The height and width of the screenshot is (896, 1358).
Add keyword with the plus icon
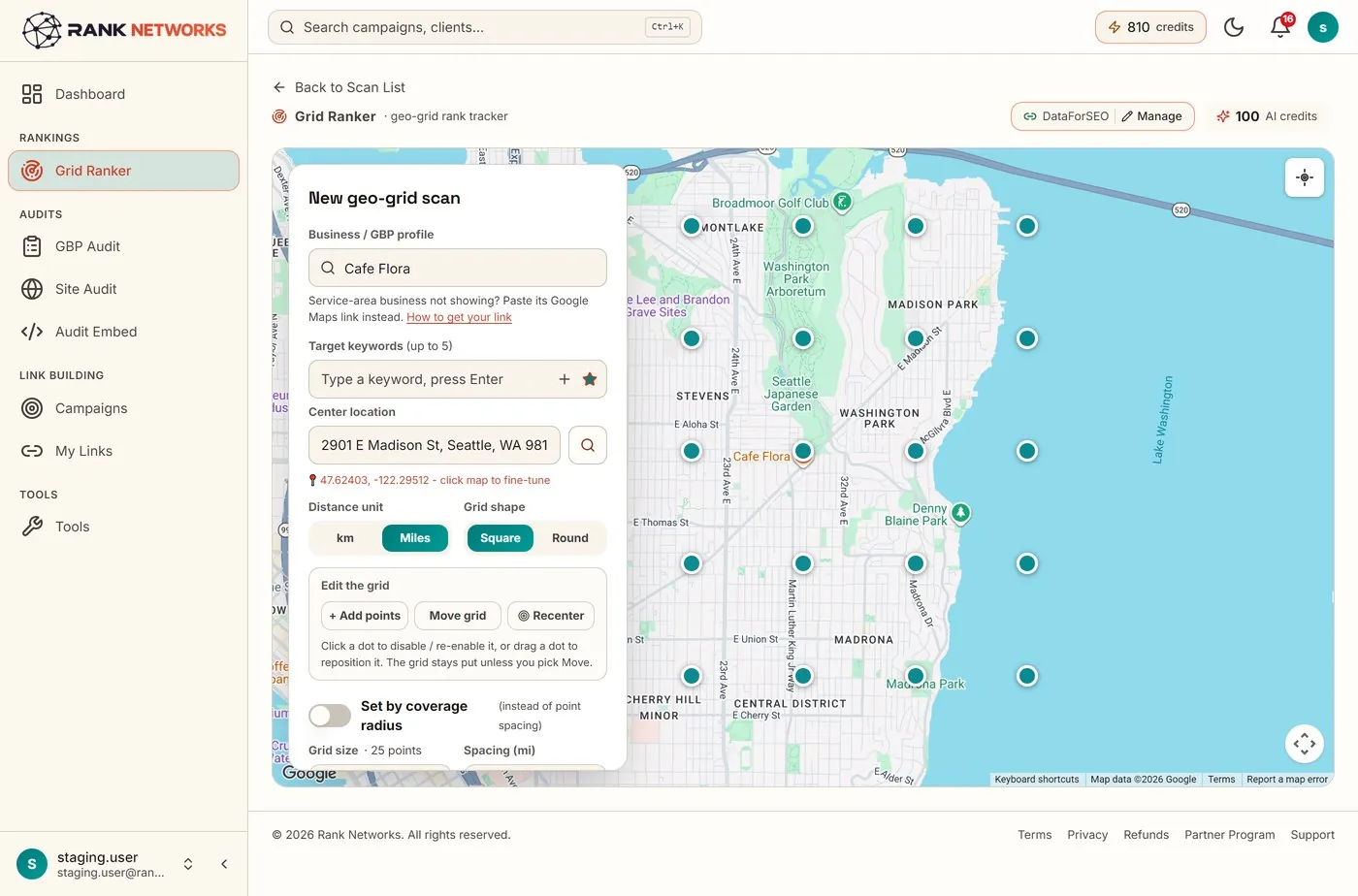click(x=565, y=379)
